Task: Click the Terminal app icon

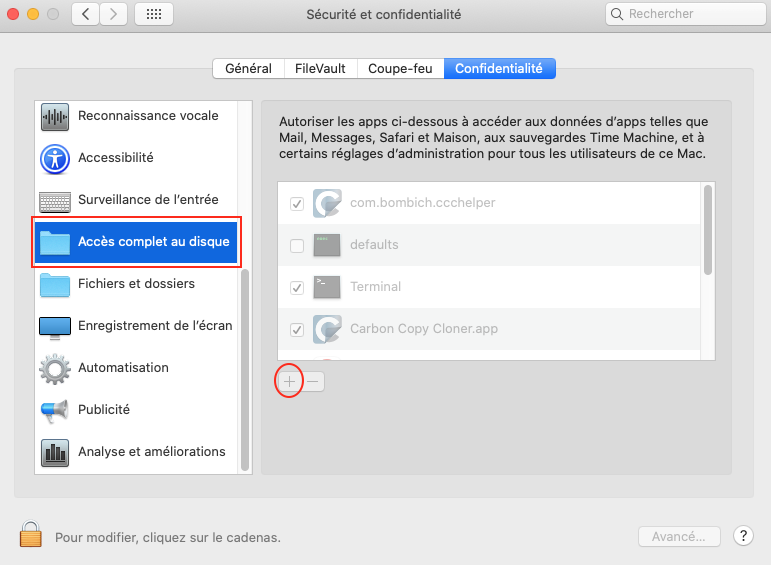Action: 327,287
